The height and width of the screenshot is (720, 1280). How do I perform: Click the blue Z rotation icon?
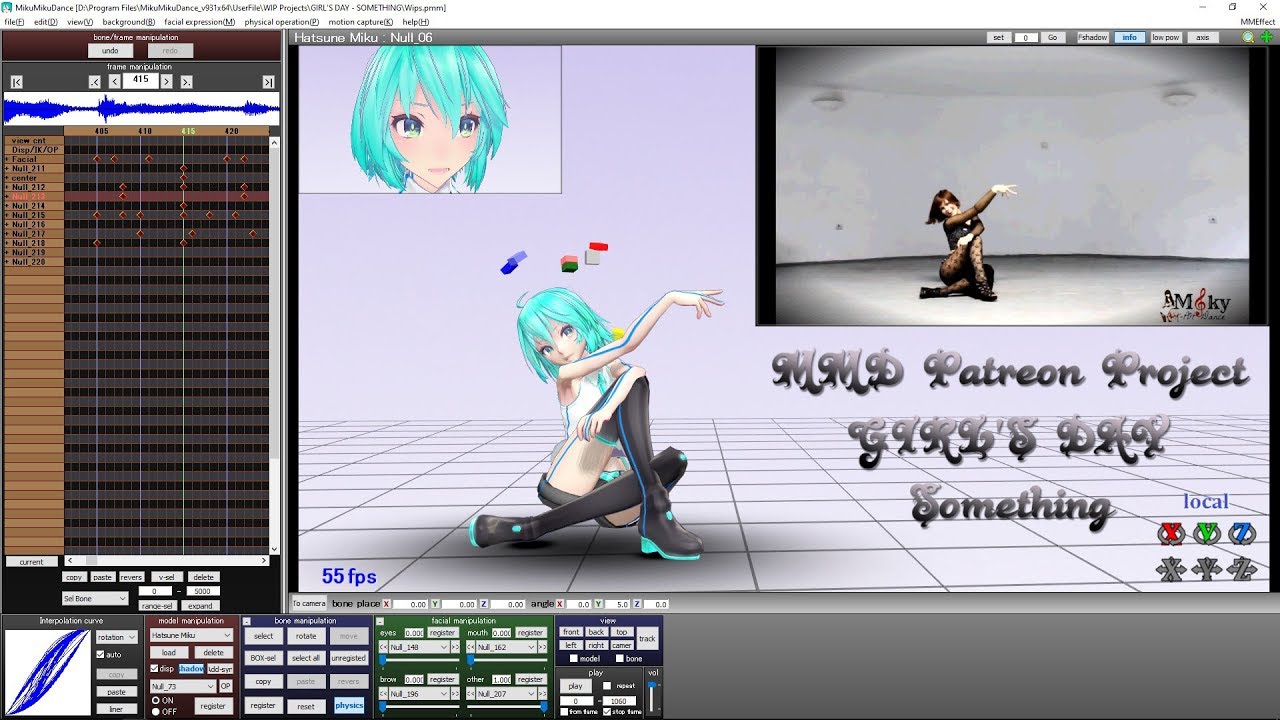pyautogui.click(x=1241, y=533)
